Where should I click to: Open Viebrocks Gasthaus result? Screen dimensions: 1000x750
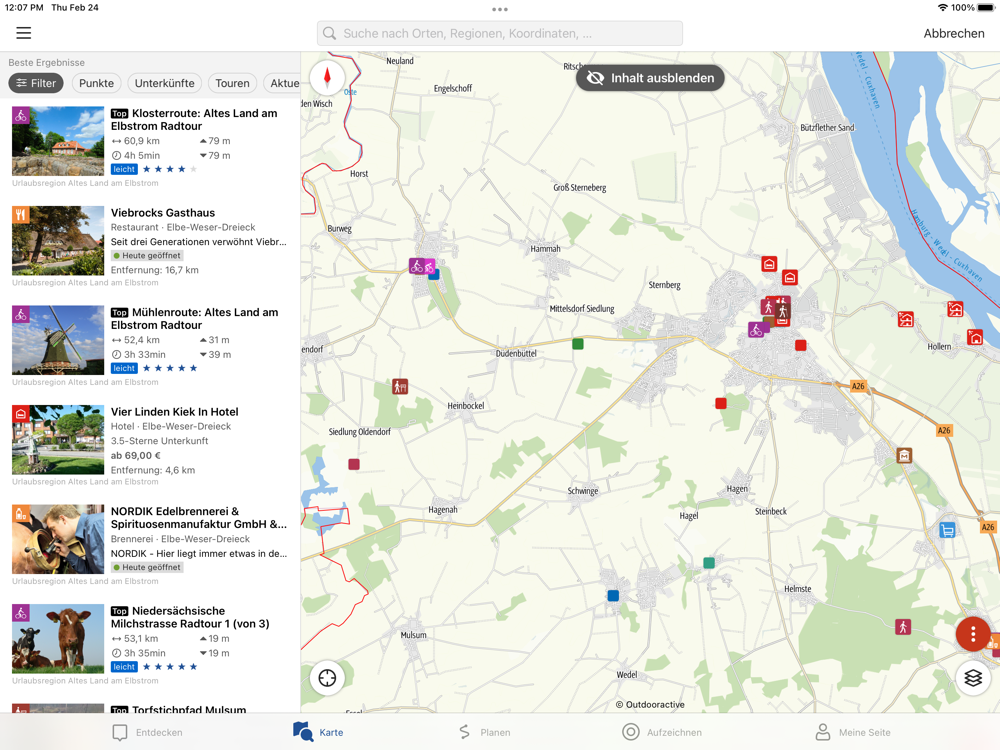[x=150, y=246]
